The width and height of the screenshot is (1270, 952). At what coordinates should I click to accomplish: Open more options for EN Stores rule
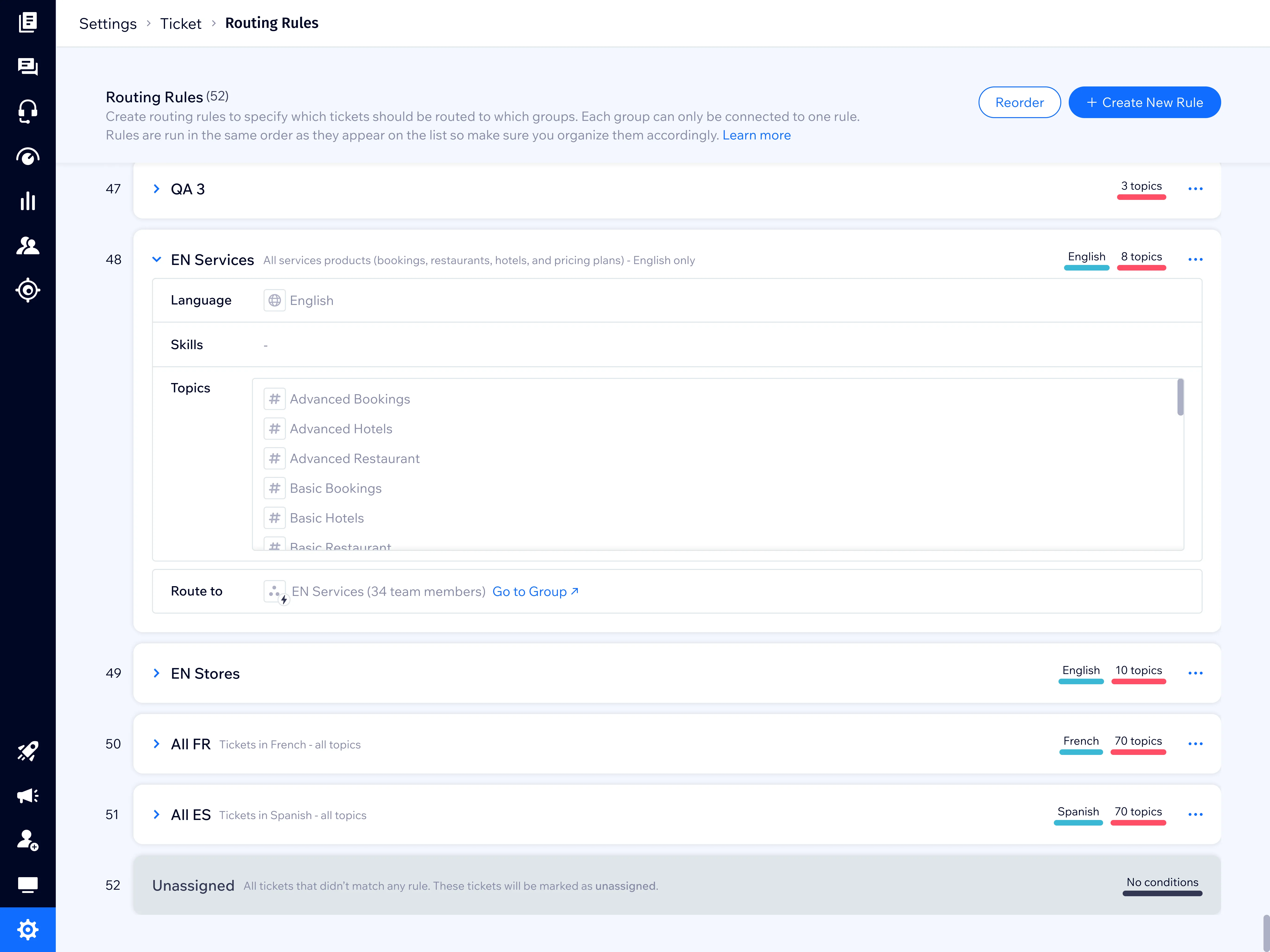point(1195,673)
